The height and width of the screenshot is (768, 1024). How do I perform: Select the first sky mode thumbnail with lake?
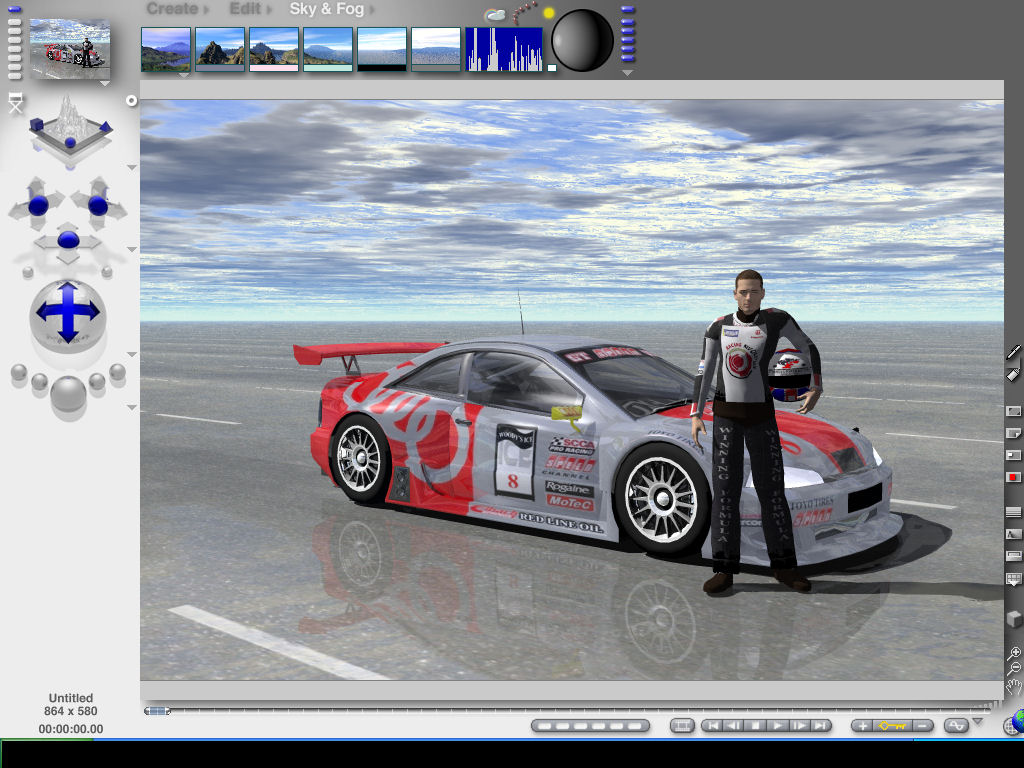coord(166,49)
